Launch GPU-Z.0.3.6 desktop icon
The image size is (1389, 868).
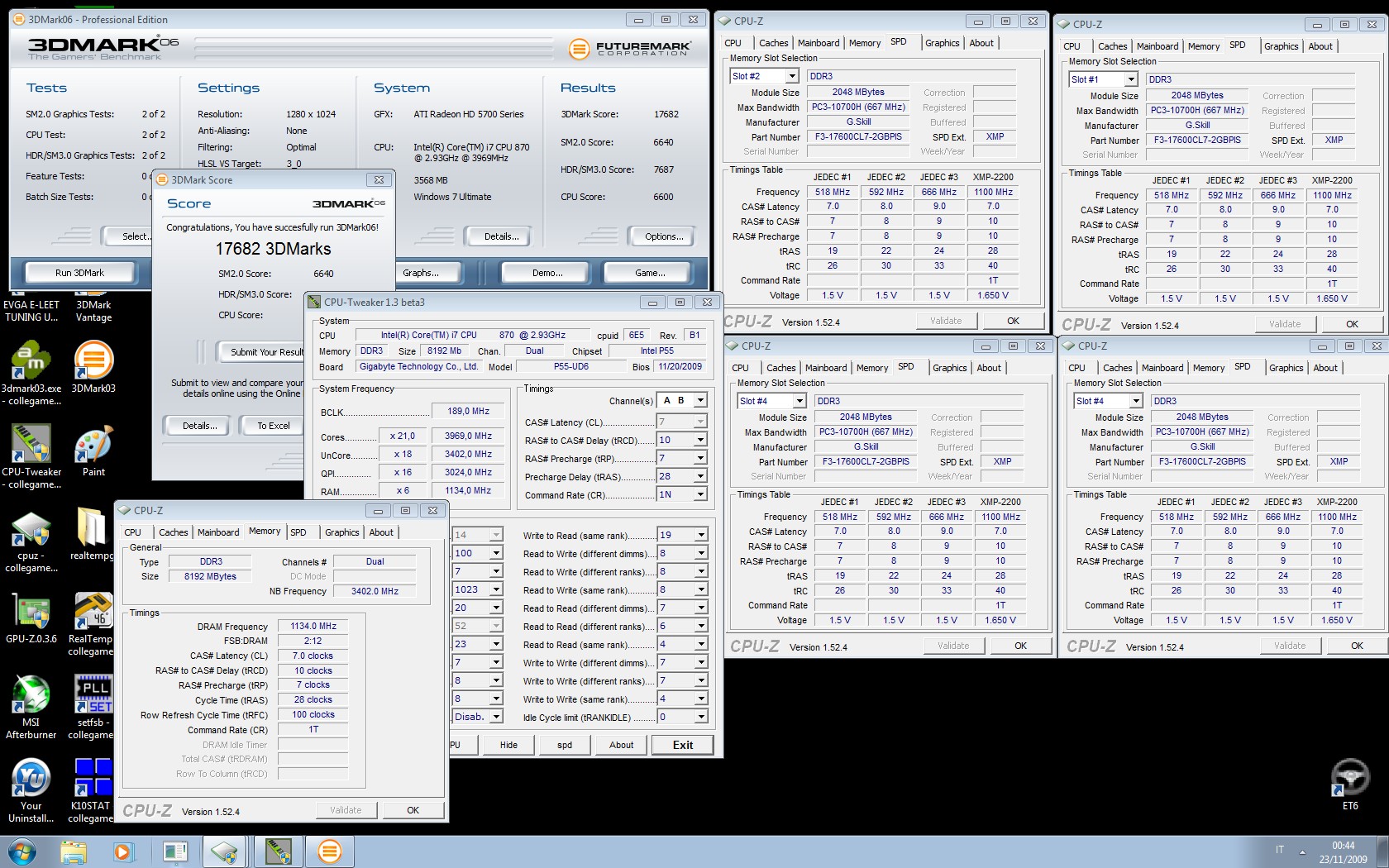click(31, 618)
